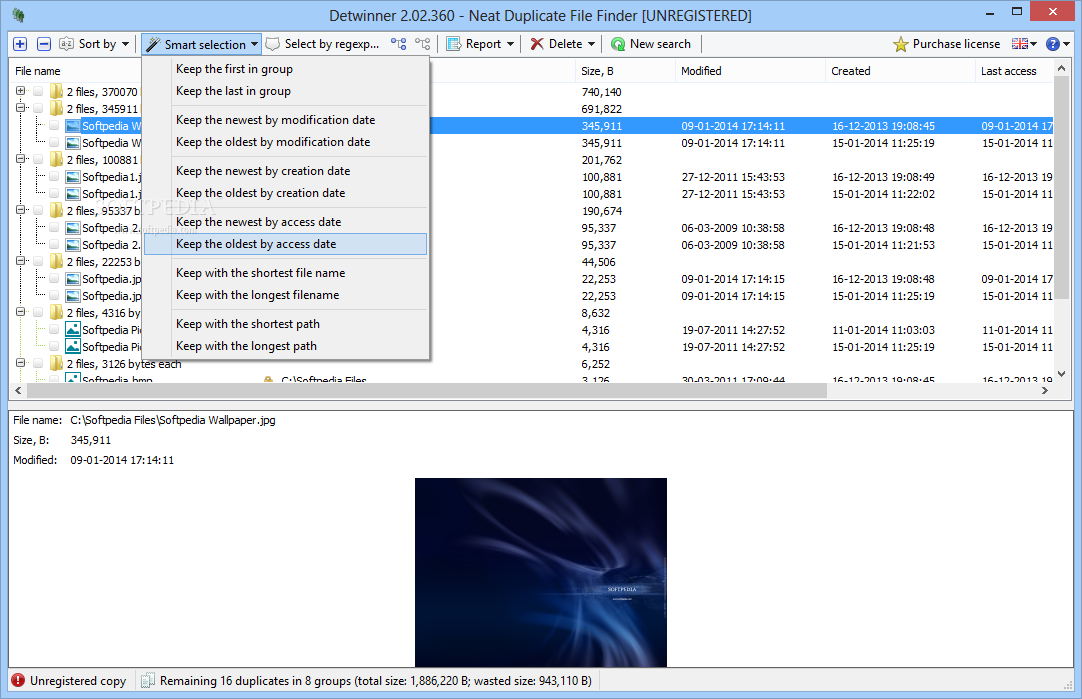Click the Purchase license star icon
Screen dimensions: 1082x699
(901, 44)
